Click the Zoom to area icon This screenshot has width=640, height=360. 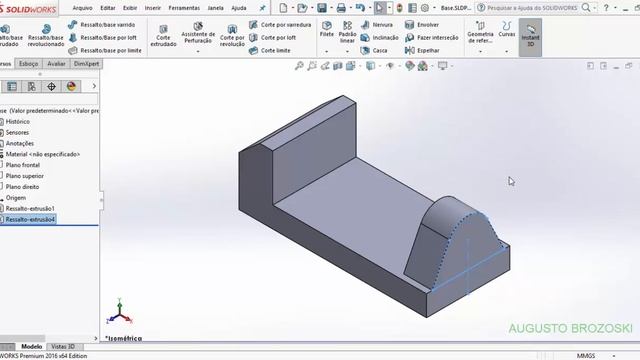click(x=312, y=66)
